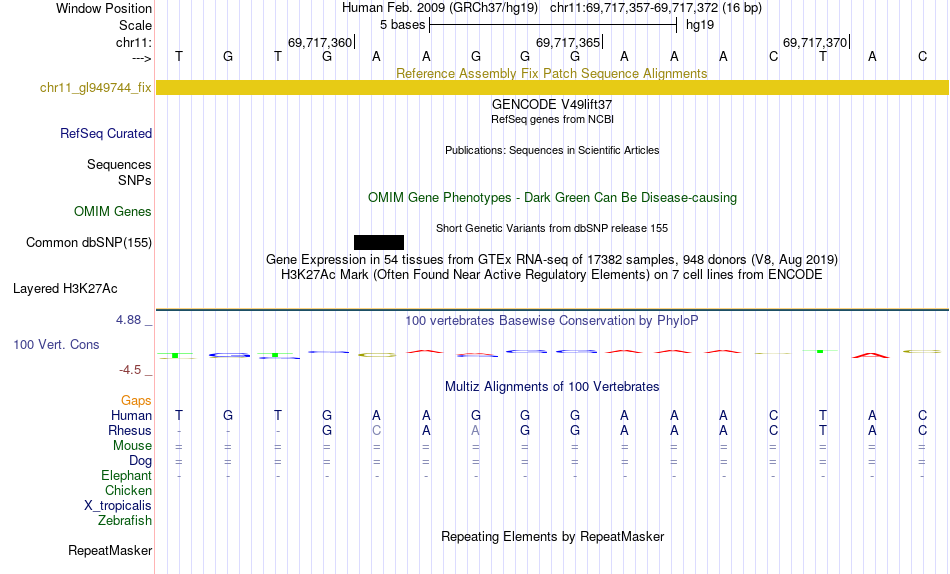The height and width of the screenshot is (574, 950).
Task: Click the Publications: Sequences in Scientific Articles title
Action: (x=552, y=150)
